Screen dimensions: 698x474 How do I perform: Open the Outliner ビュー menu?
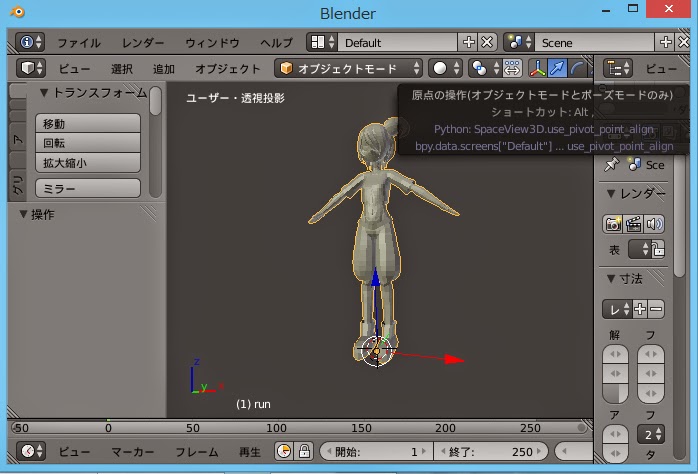(661, 69)
